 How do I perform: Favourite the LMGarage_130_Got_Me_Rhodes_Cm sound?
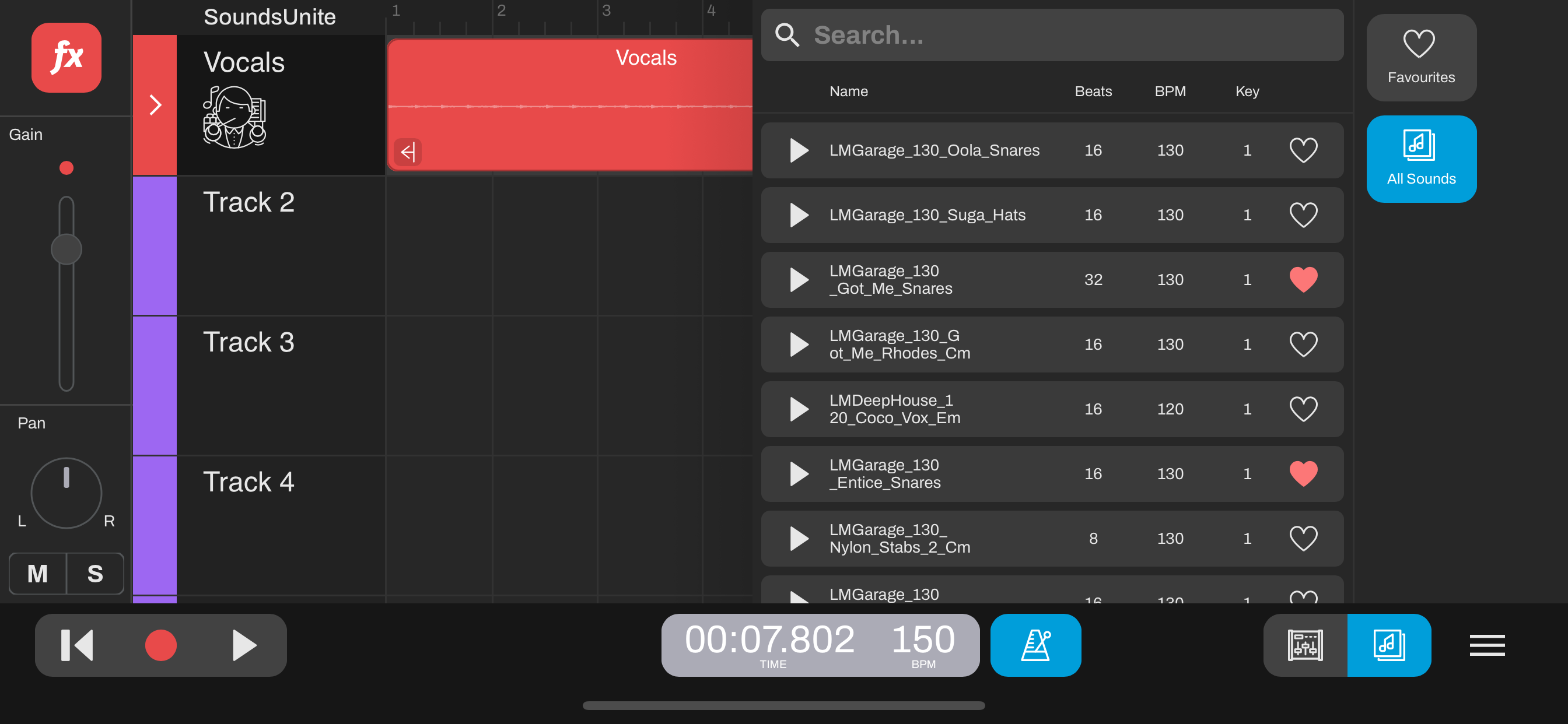point(1303,345)
